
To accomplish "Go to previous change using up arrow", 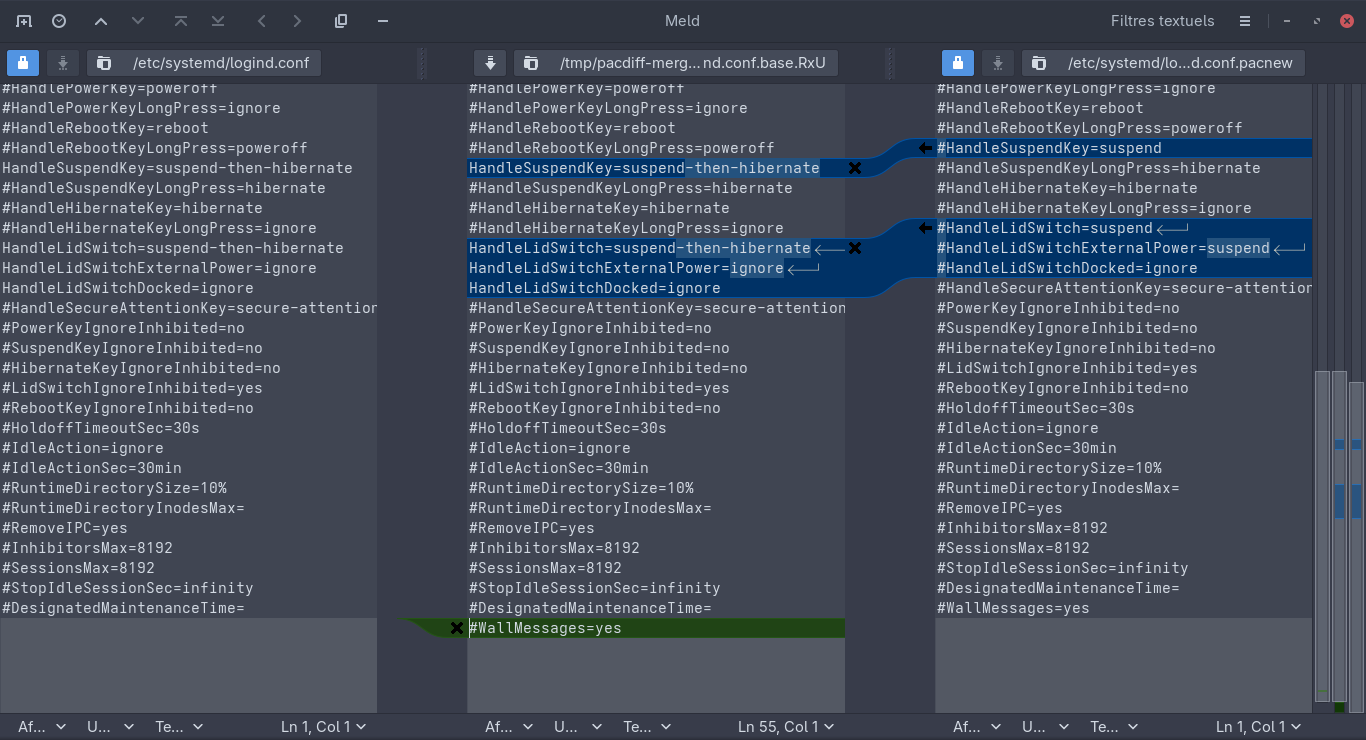I will pyautogui.click(x=100, y=21).
